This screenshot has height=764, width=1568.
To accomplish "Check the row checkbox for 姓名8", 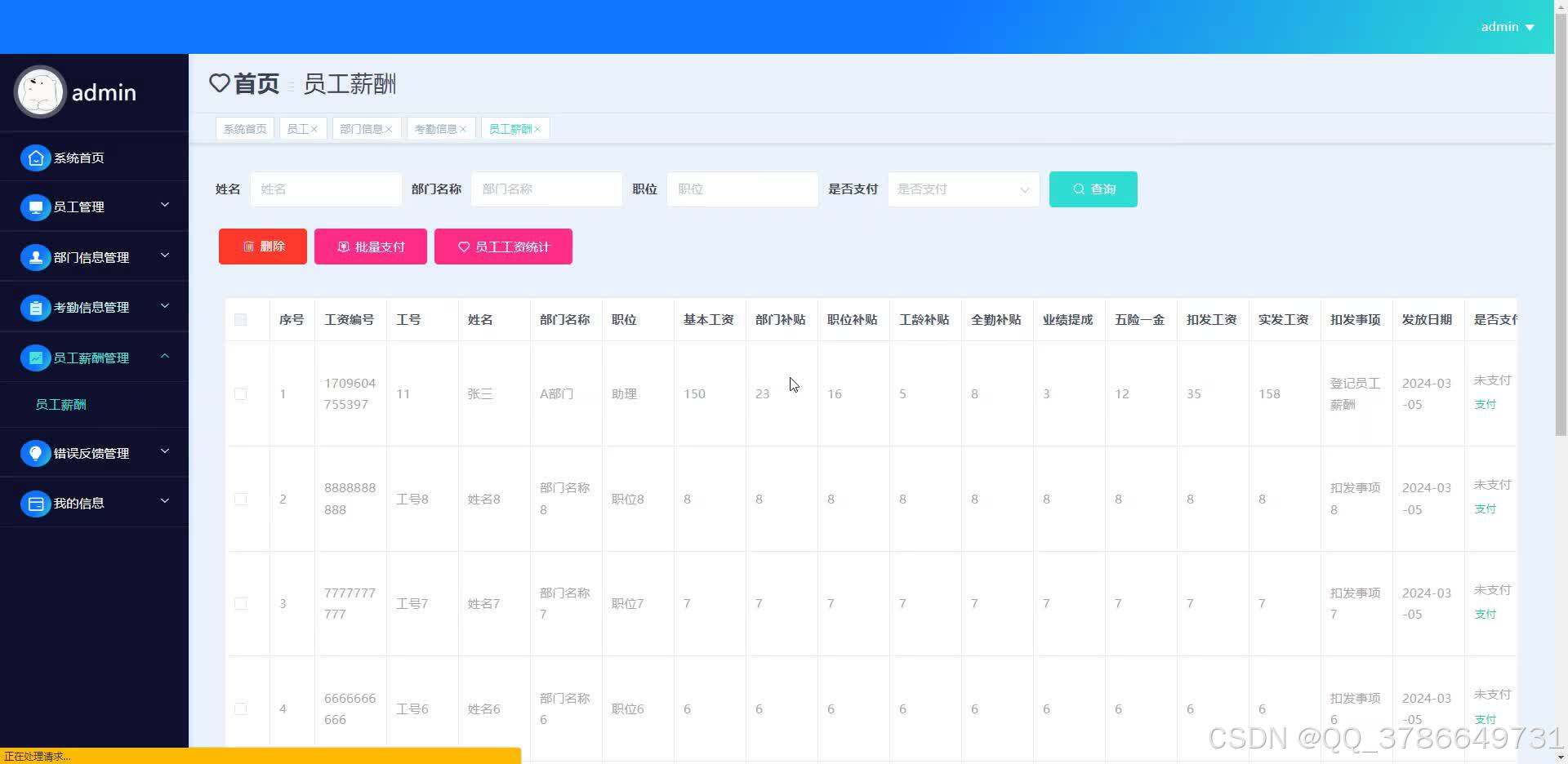I will pos(240,499).
